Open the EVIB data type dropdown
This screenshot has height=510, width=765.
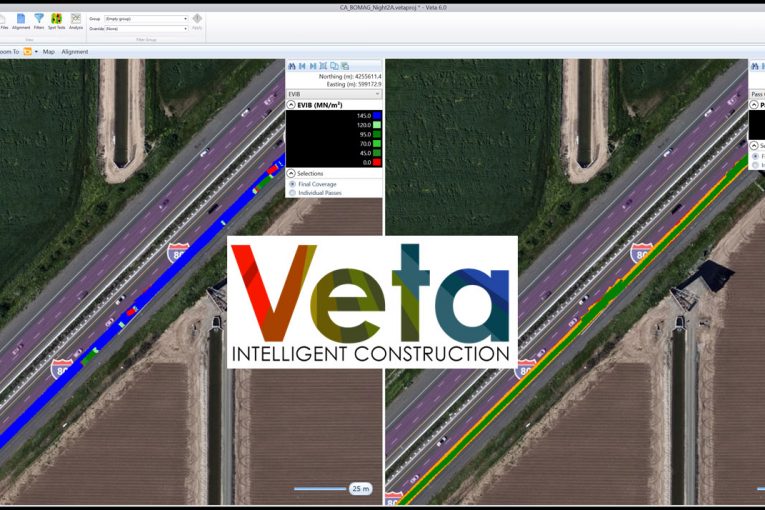tap(334, 94)
